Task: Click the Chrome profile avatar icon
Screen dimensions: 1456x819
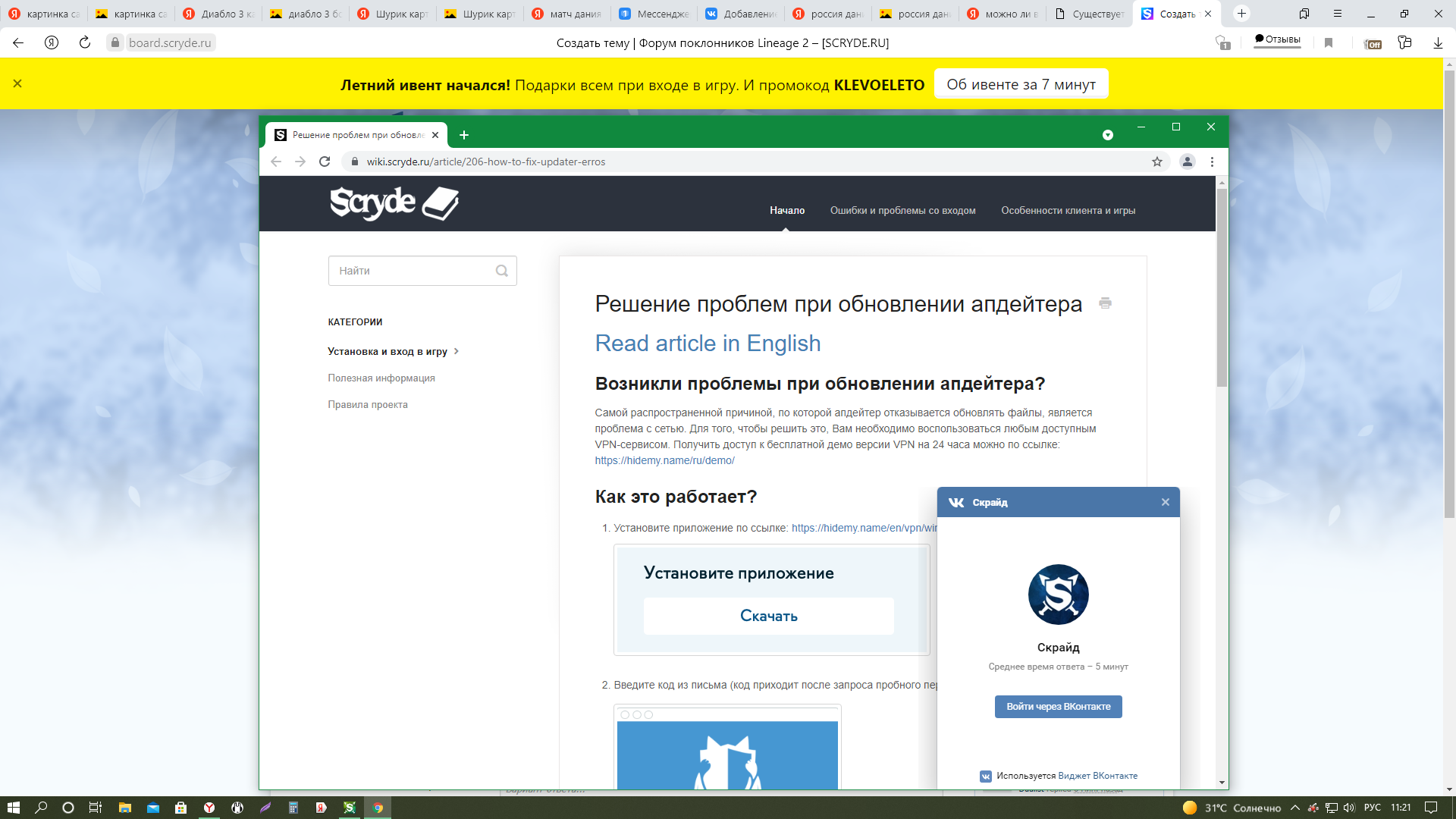Action: [1187, 162]
